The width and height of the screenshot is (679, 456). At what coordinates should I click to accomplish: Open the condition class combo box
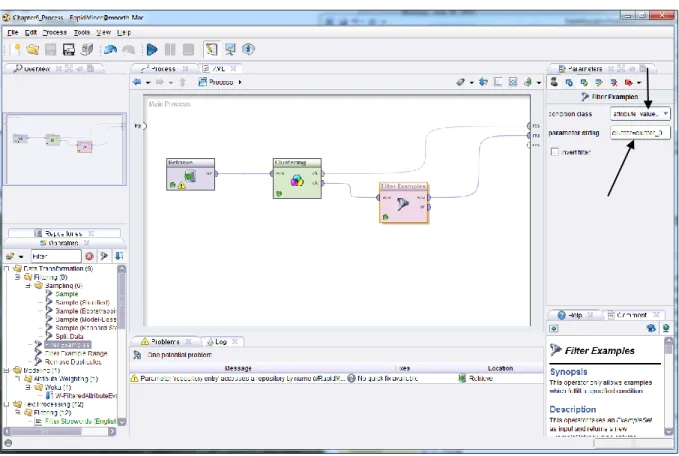[640, 114]
